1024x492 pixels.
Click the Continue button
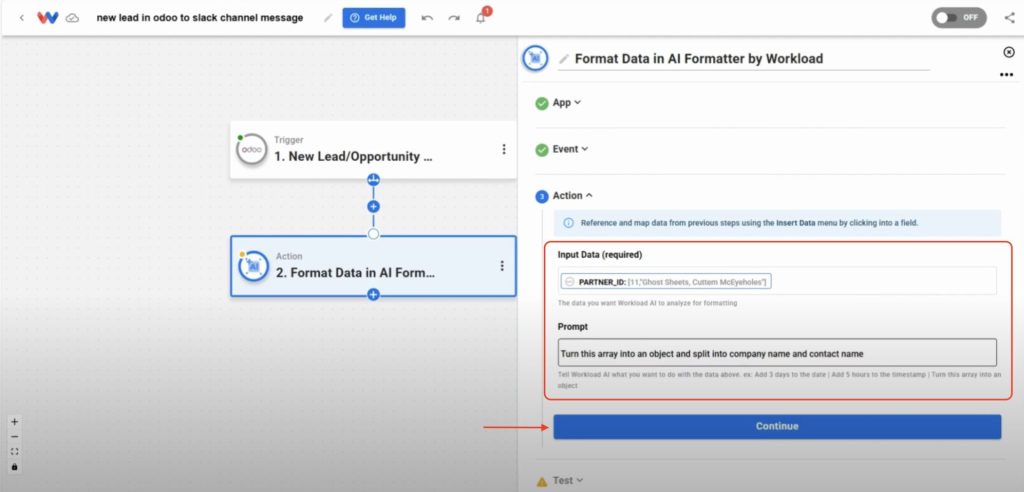pos(777,426)
